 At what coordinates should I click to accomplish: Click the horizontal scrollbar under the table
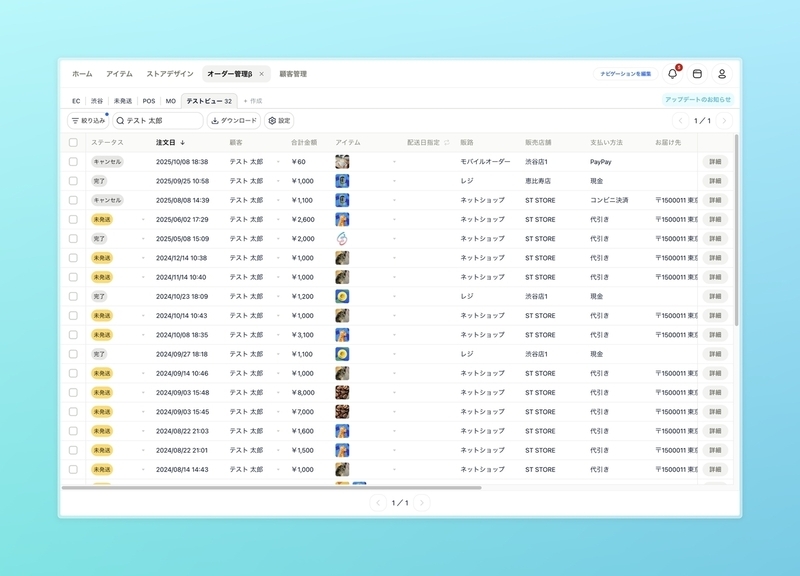point(271,488)
